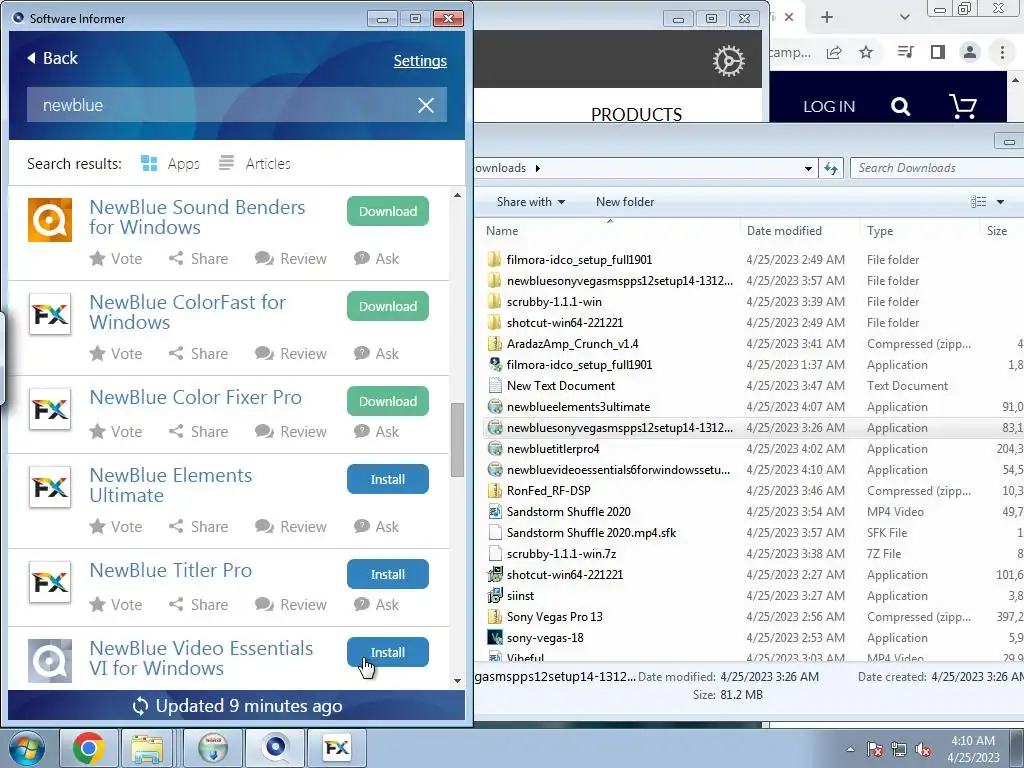The image size is (1024, 768).
Task: Open the website shopping cart
Action: [x=963, y=106]
